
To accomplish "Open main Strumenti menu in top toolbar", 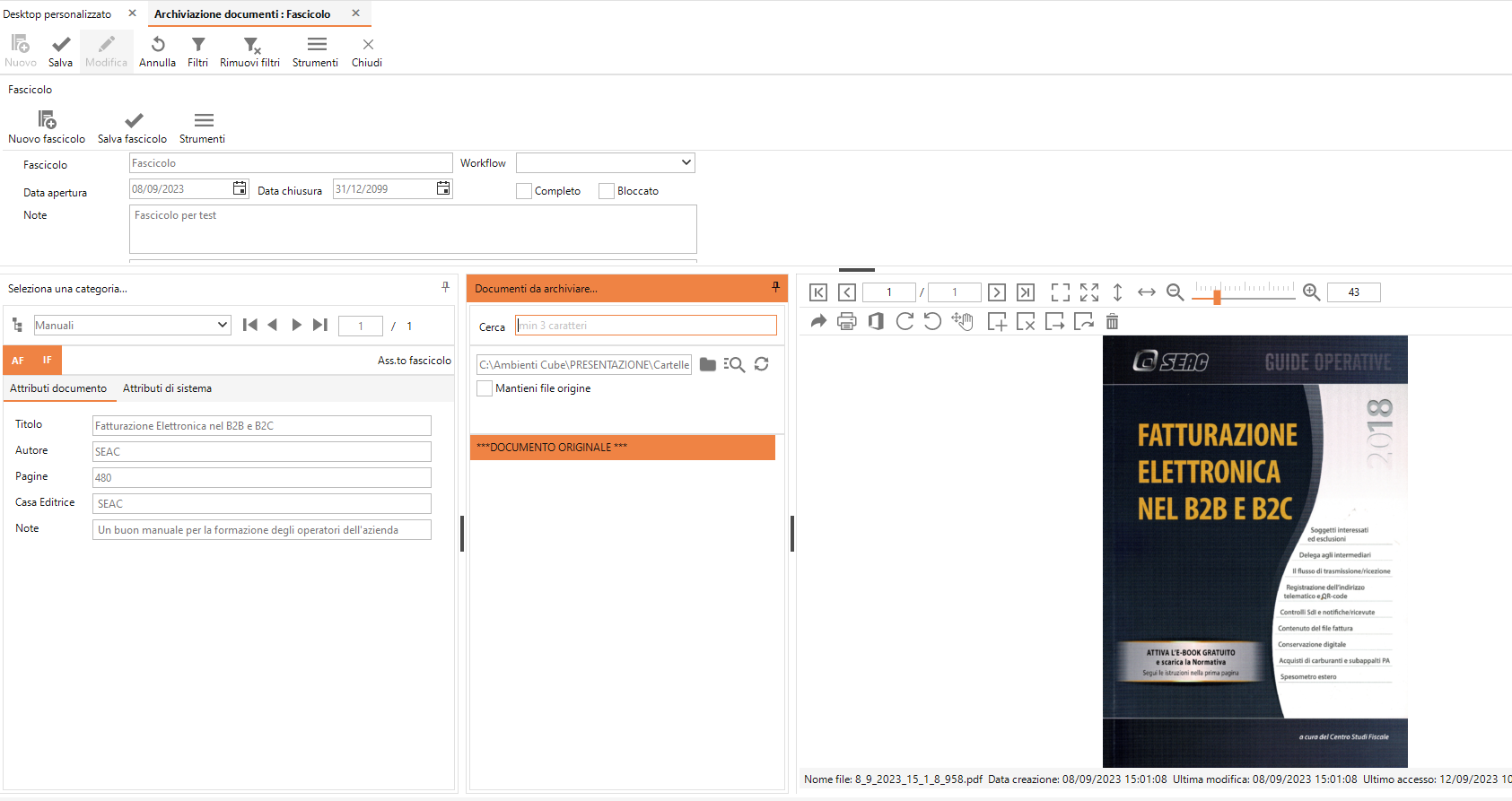I will click(x=316, y=51).
